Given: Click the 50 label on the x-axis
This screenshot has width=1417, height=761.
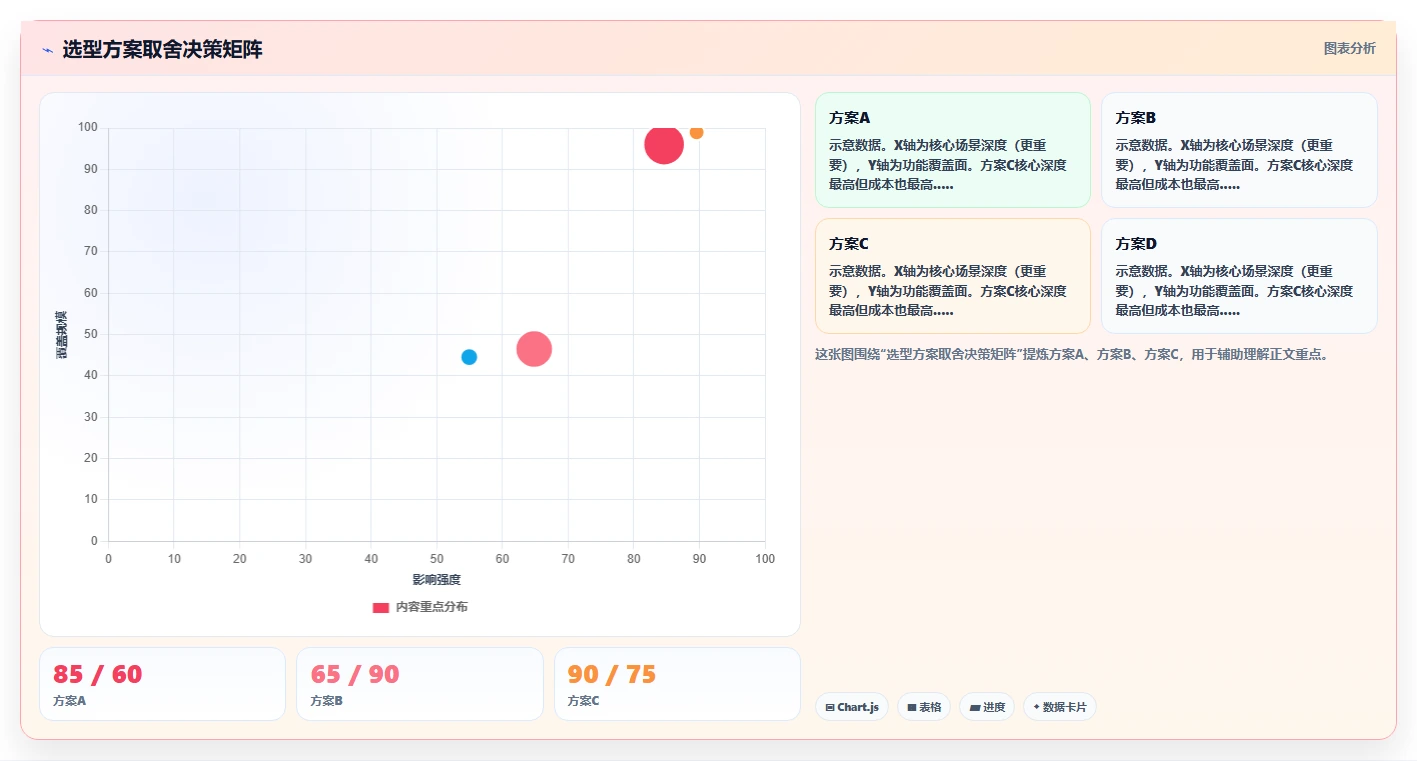Looking at the screenshot, I should click(437, 559).
